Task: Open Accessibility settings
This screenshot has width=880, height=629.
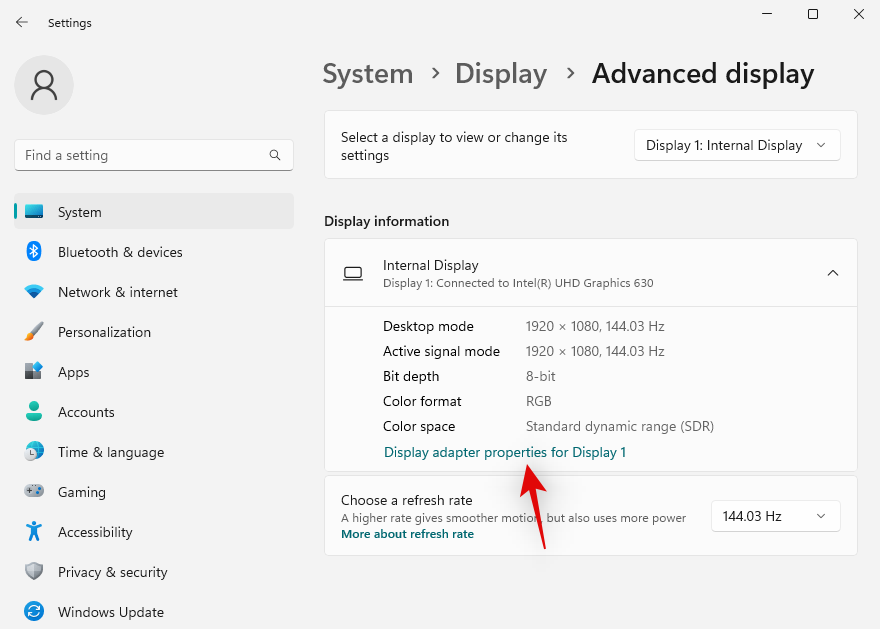Action: coord(94,532)
